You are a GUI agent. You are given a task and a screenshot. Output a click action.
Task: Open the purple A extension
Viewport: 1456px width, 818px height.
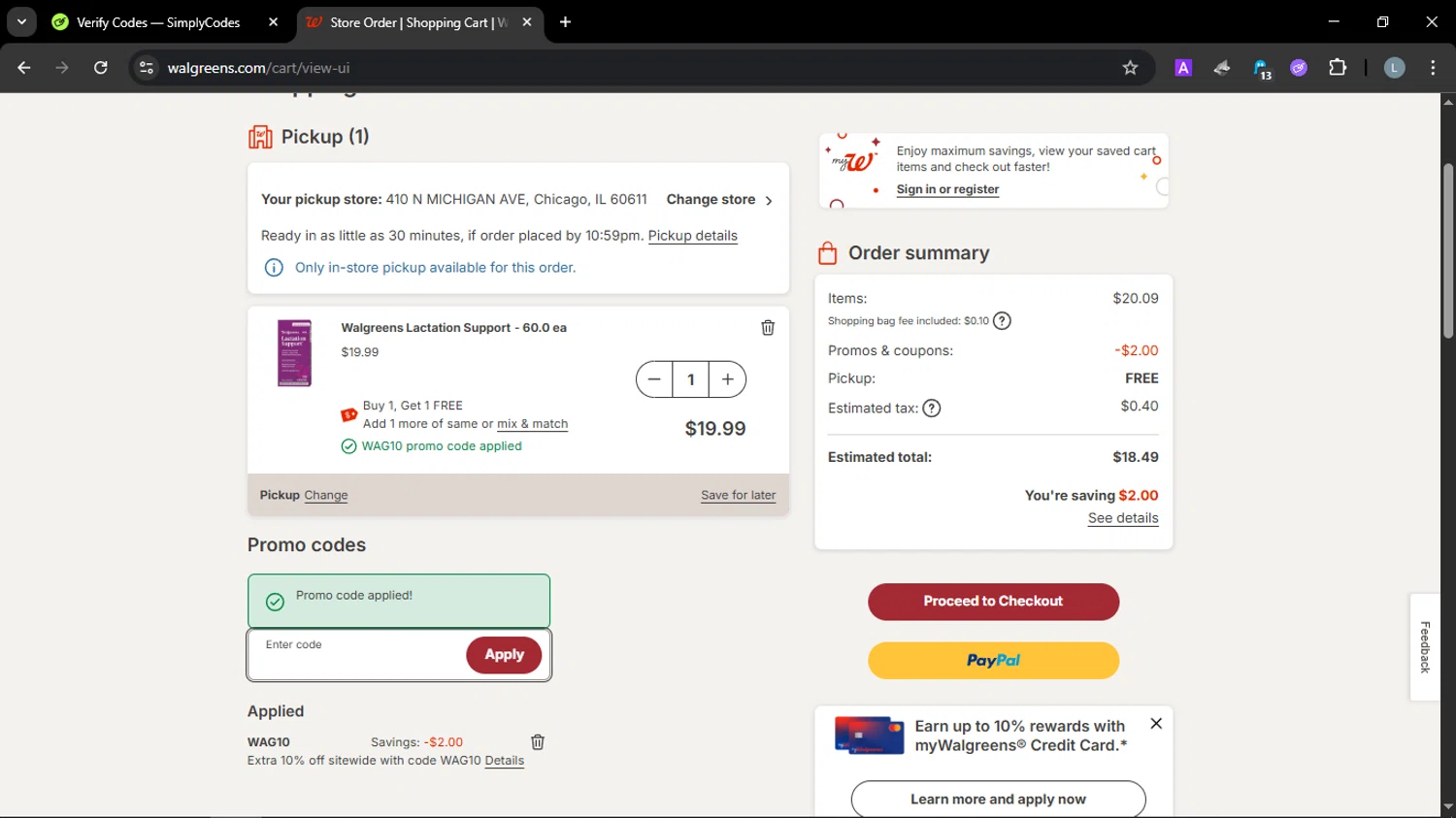(1183, 68)
